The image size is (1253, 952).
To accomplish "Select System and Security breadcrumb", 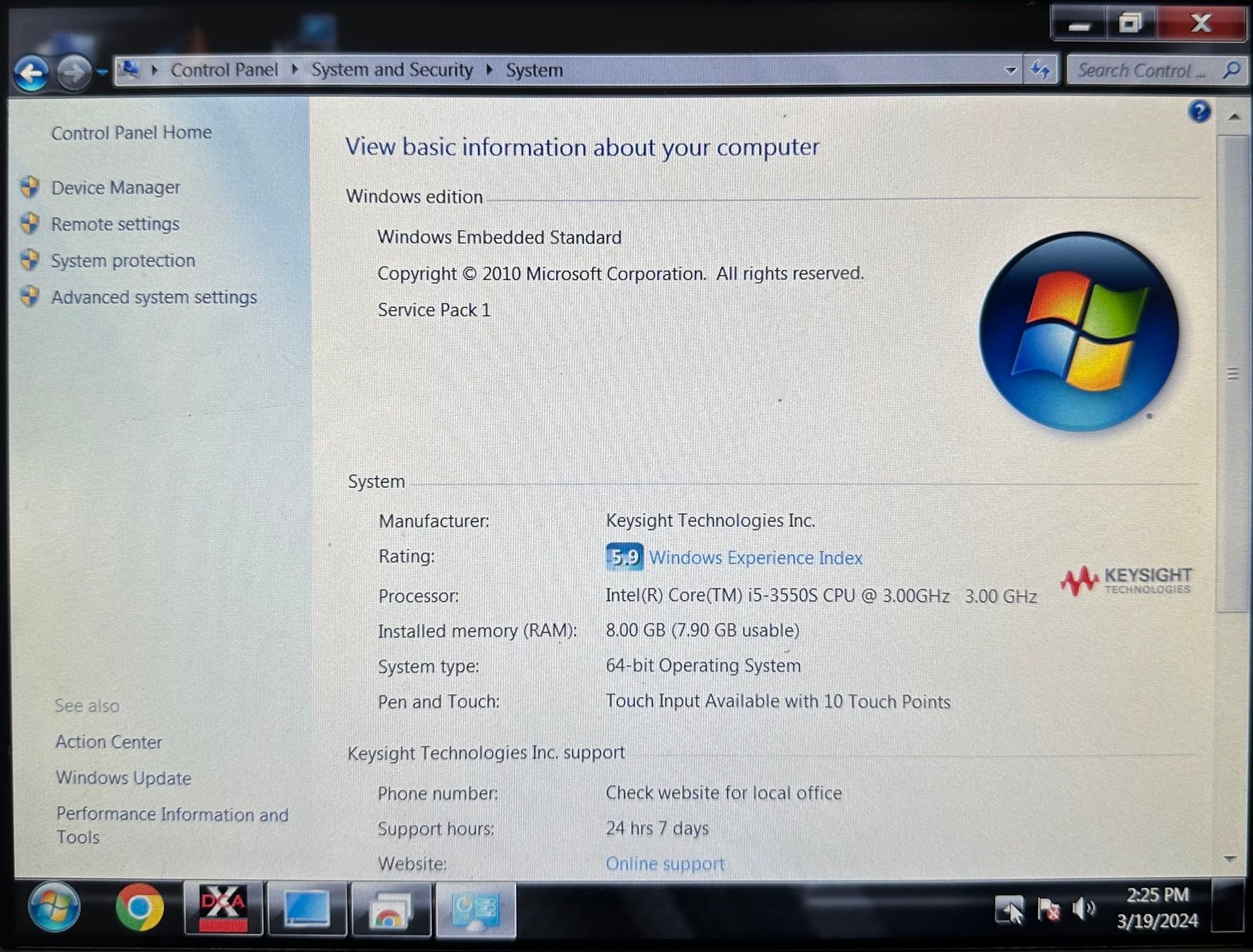I will [x=392, y=70].
